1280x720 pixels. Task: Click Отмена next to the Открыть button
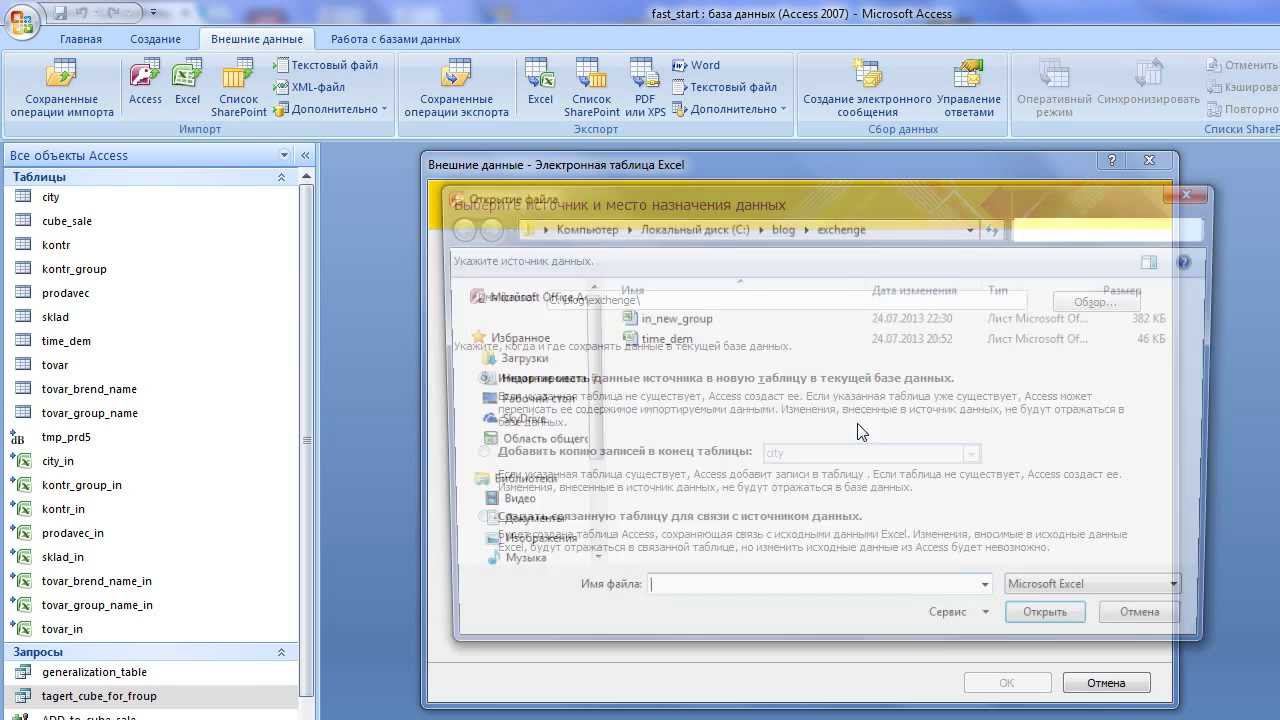pos(1139,612)
